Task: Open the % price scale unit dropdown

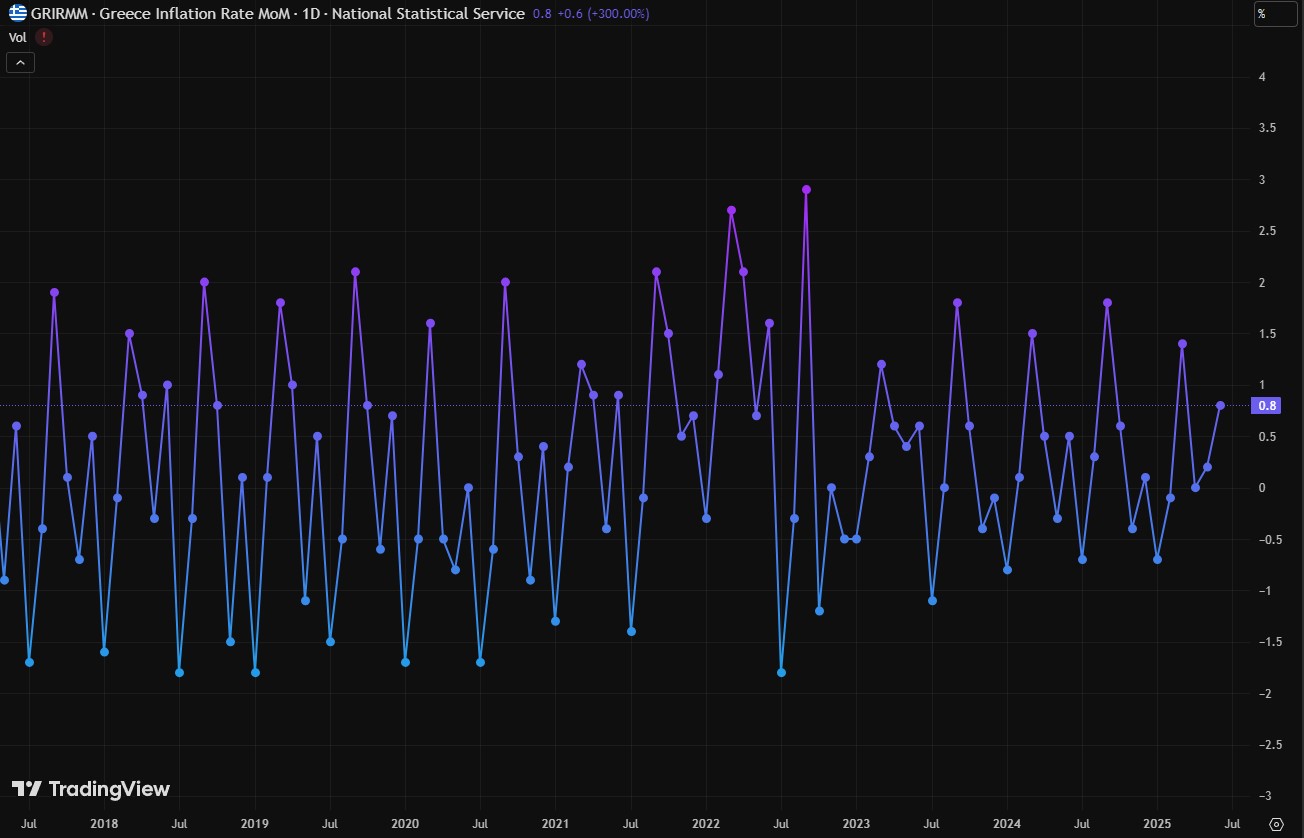Action: click(1277, 13)
